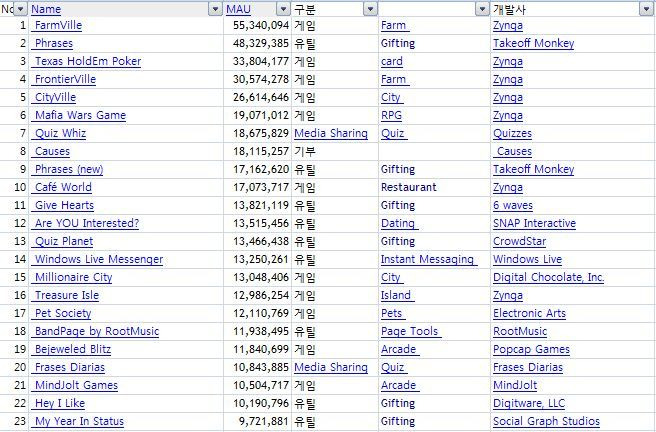Open the Name column filter dropdown
656x432 pixels.
click(x=215, y=9)
